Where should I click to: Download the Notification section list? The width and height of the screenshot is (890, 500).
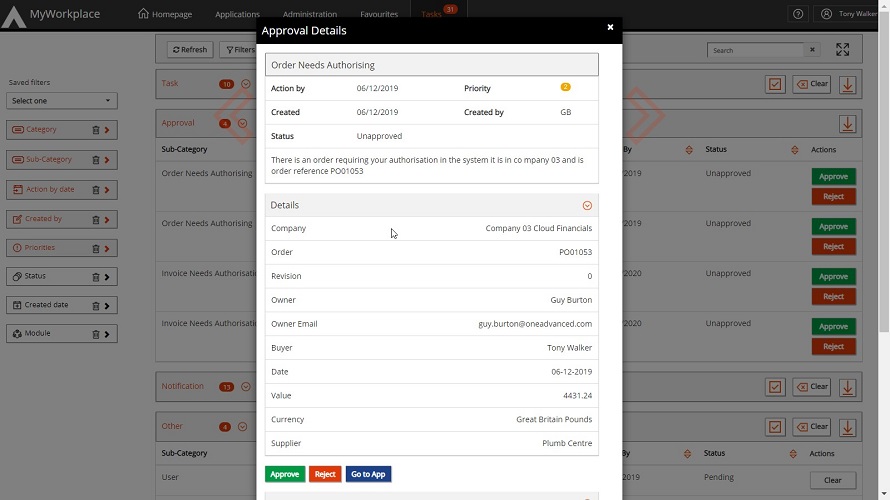click(x=847, y=387)
